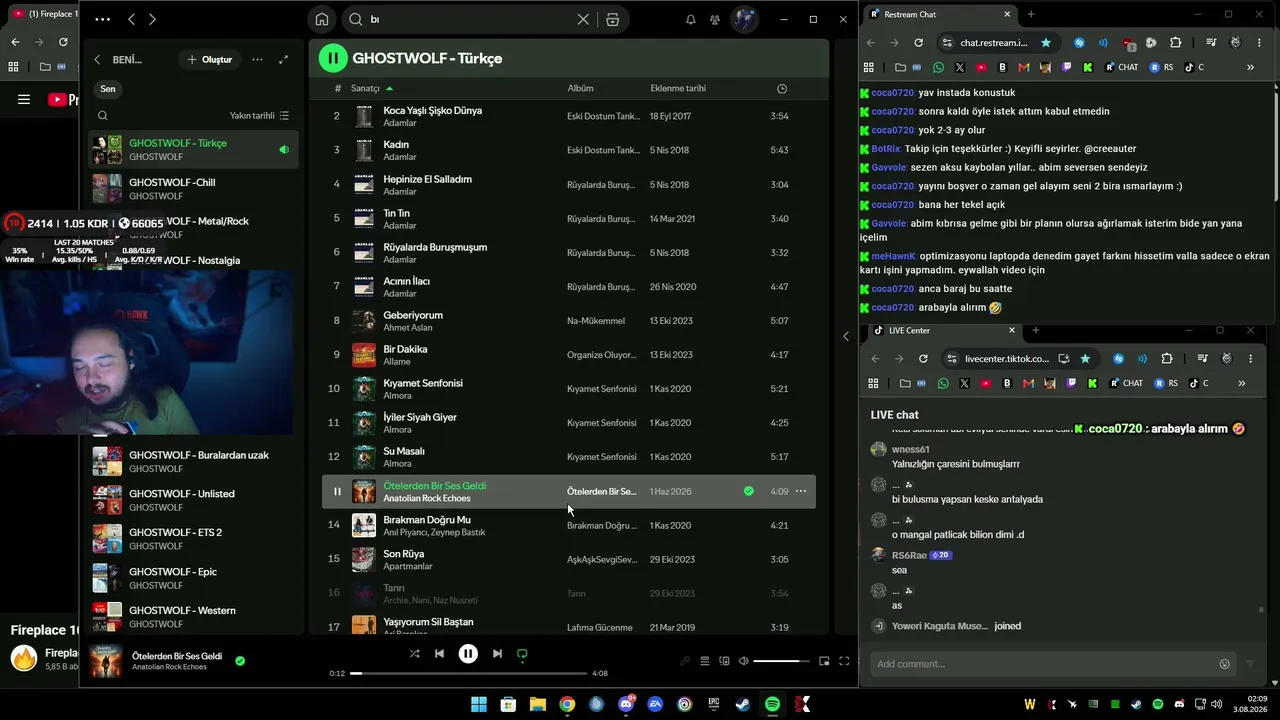Viewport: 1280px width, 720px height.
Task: Open GHOSTWOLF - Chill playlist in library
Action: pos(195,189)
